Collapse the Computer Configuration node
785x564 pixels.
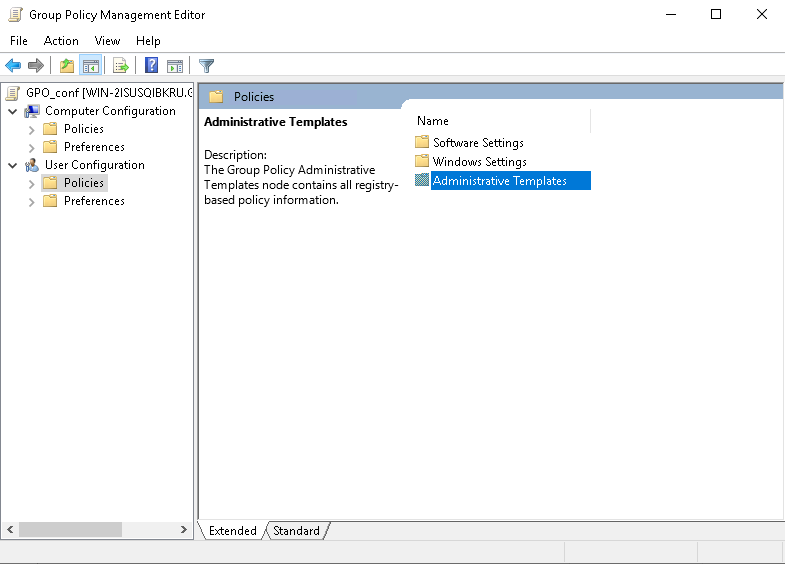[x=12, y=111]
